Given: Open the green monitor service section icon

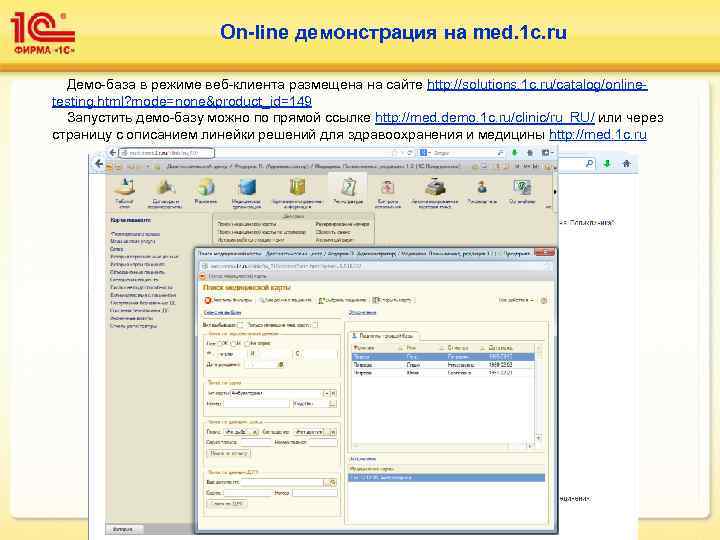Looking at the screenshot, I should pos(522,187).
